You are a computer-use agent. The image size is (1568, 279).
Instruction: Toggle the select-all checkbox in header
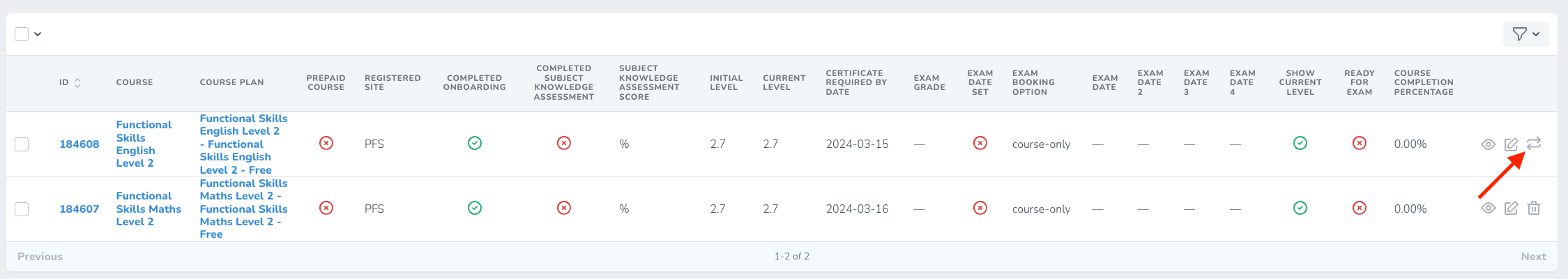pos(22,33)
